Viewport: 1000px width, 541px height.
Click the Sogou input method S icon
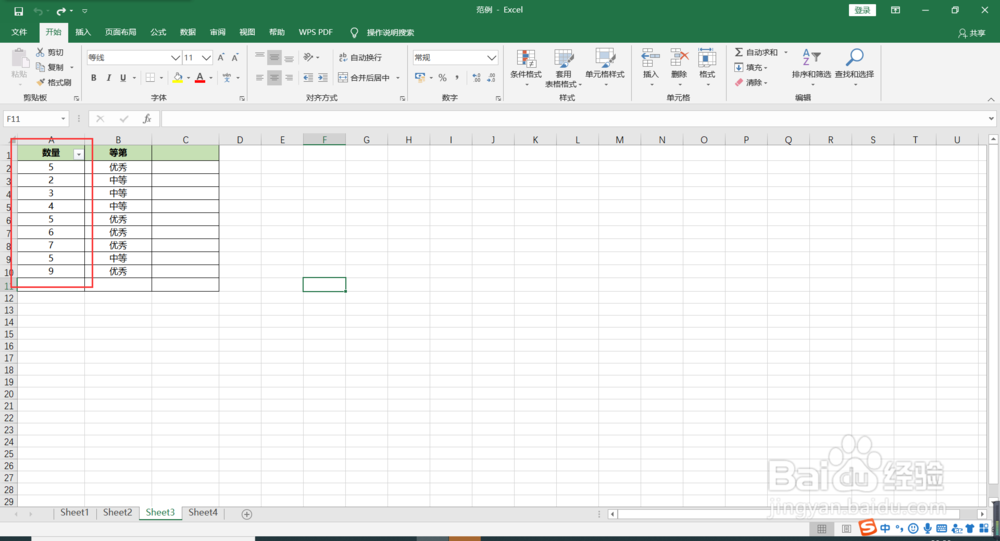coord(867,528)
